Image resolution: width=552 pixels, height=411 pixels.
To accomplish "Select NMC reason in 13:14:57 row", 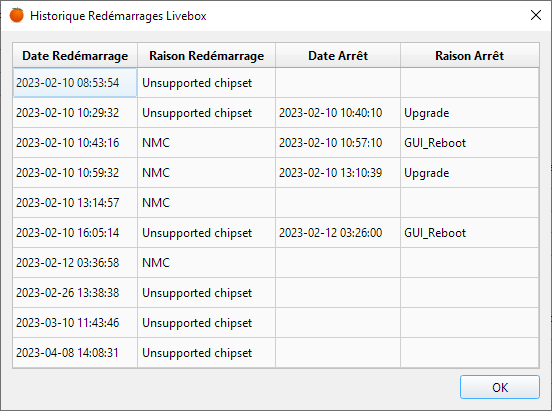I will pyautogui.click(x=206, y=203).
